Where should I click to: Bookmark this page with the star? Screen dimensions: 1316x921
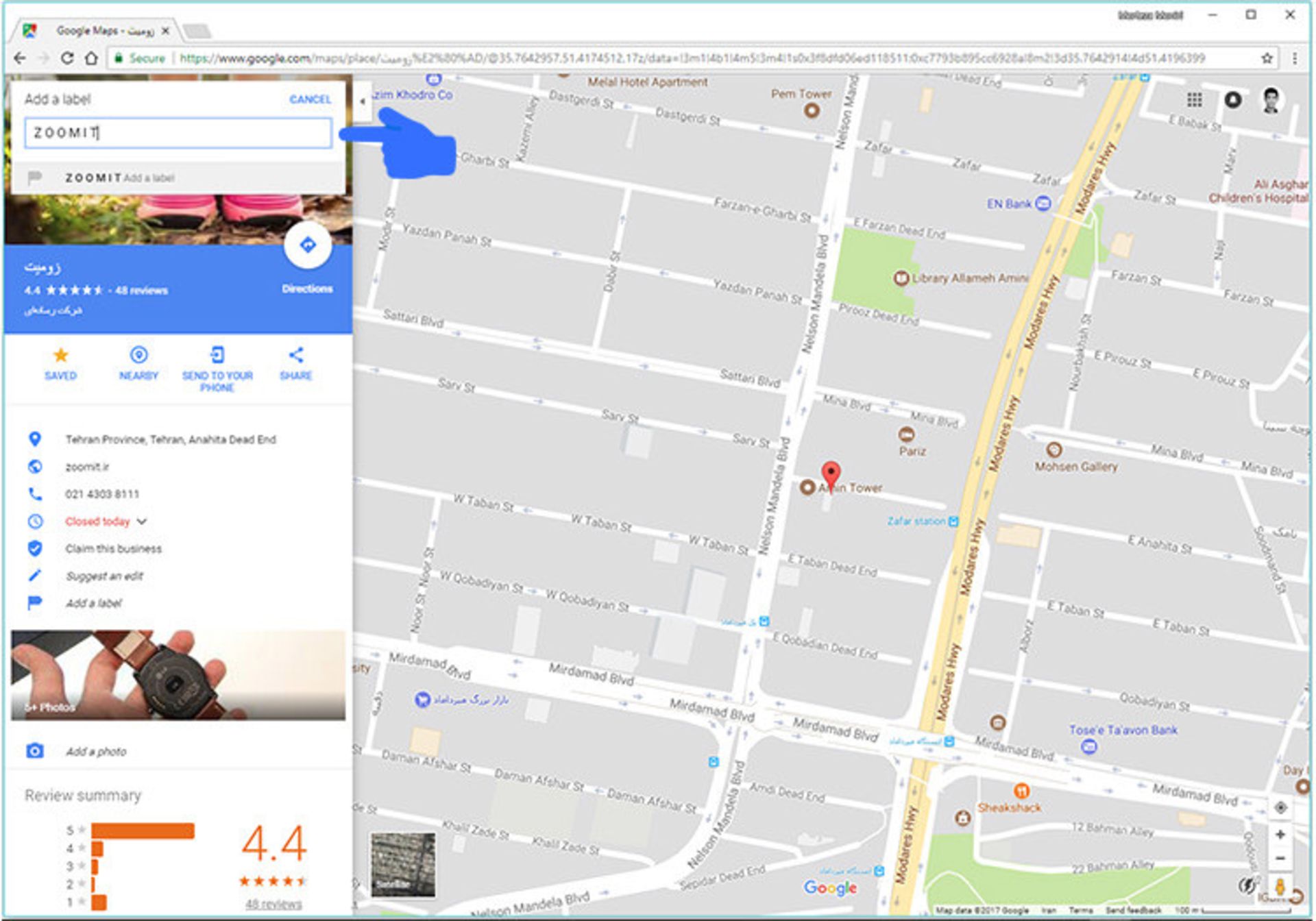(1267, 58)
